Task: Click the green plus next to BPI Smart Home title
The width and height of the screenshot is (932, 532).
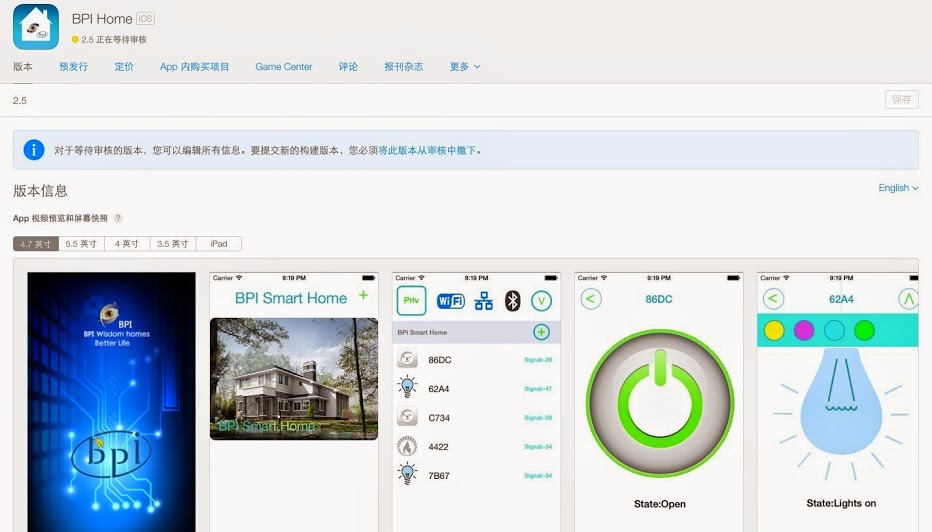Action: point(363,295)
